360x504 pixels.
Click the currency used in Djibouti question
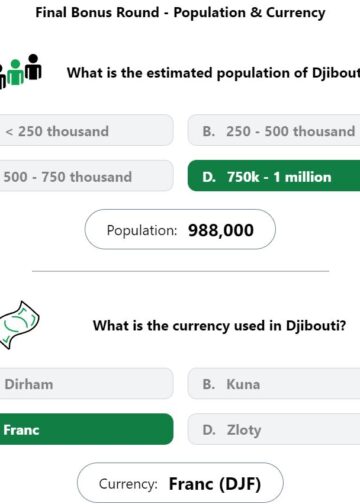[219, 326]
